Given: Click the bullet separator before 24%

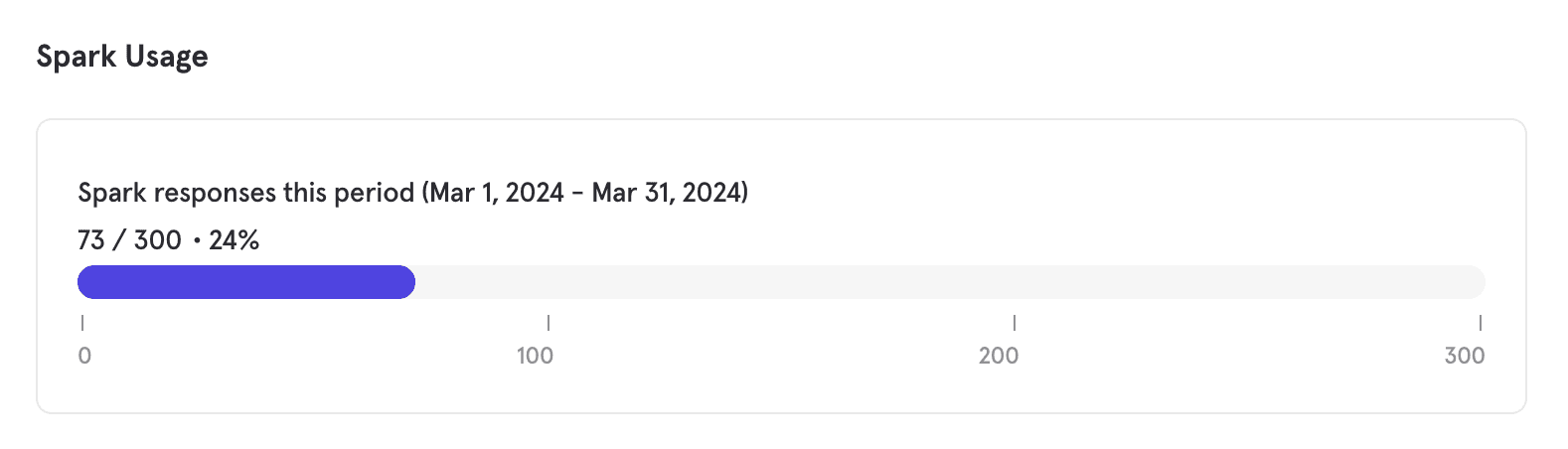Looking at the screenshot, I should point(196,240).
